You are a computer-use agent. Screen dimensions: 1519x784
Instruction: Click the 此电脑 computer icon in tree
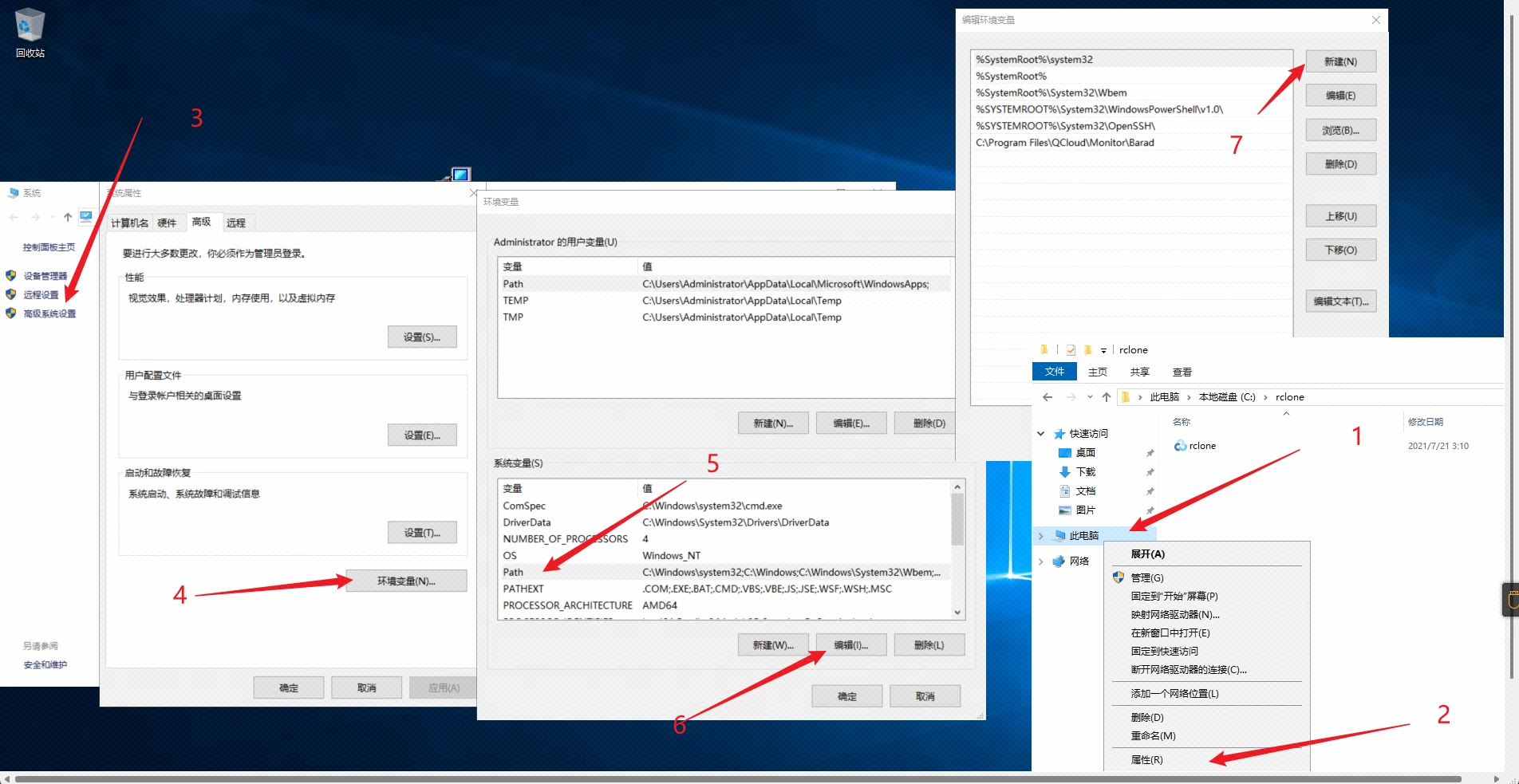pos(1059,535)
